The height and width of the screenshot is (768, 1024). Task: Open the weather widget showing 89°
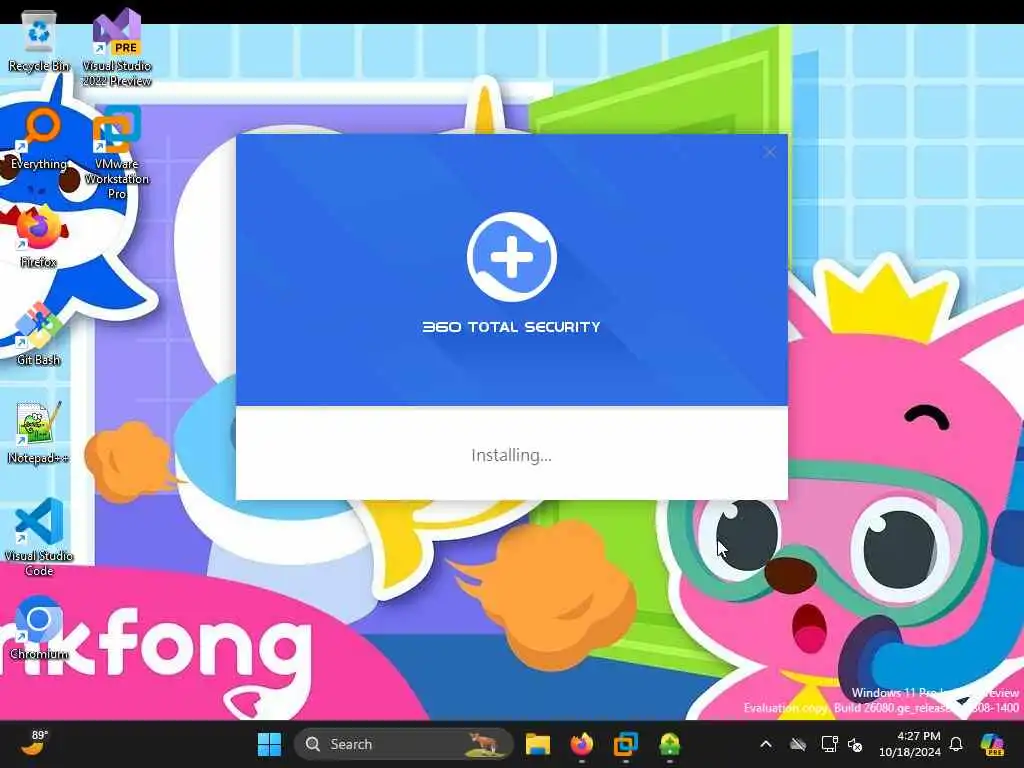click(35, 743)
